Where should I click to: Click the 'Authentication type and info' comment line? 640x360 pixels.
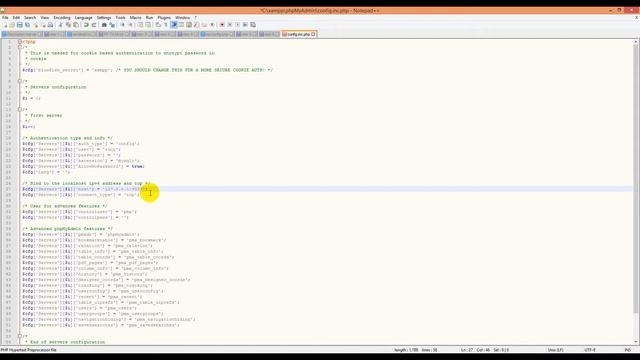pyautogui.click(x=68, y=138)
